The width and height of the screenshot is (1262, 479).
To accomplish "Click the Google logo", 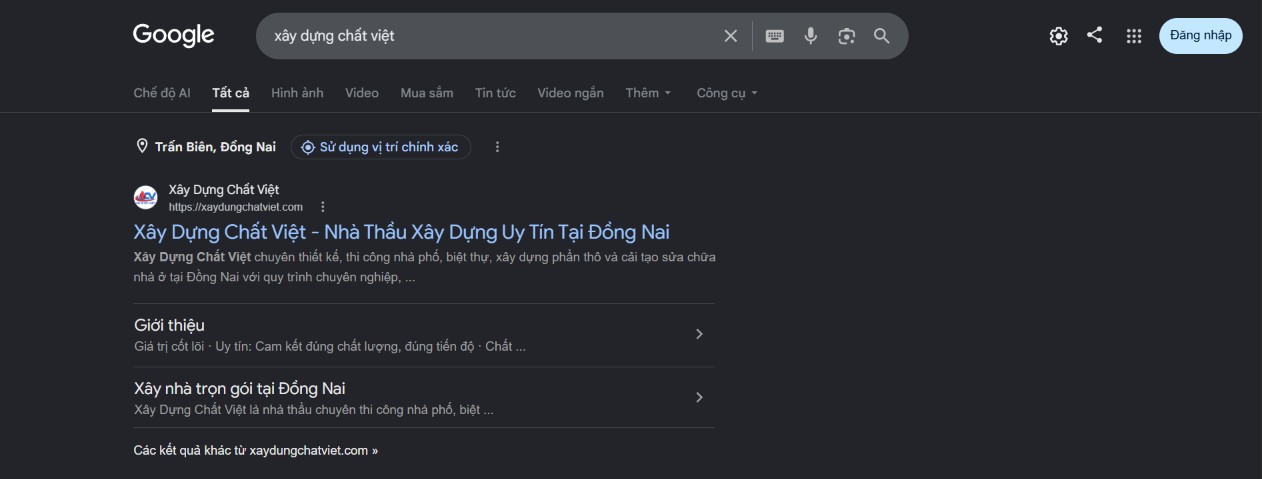I will (174, 35).
